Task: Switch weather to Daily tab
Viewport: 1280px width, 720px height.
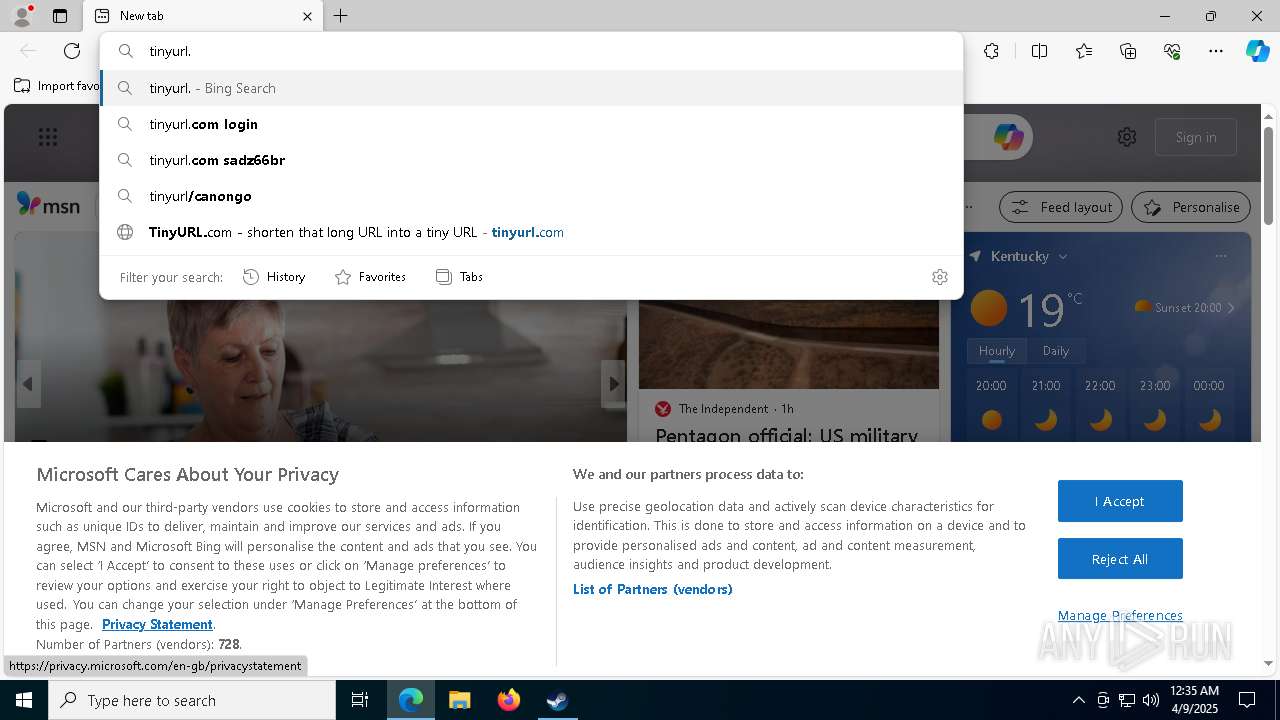Action: click(x=1056, y=351)
